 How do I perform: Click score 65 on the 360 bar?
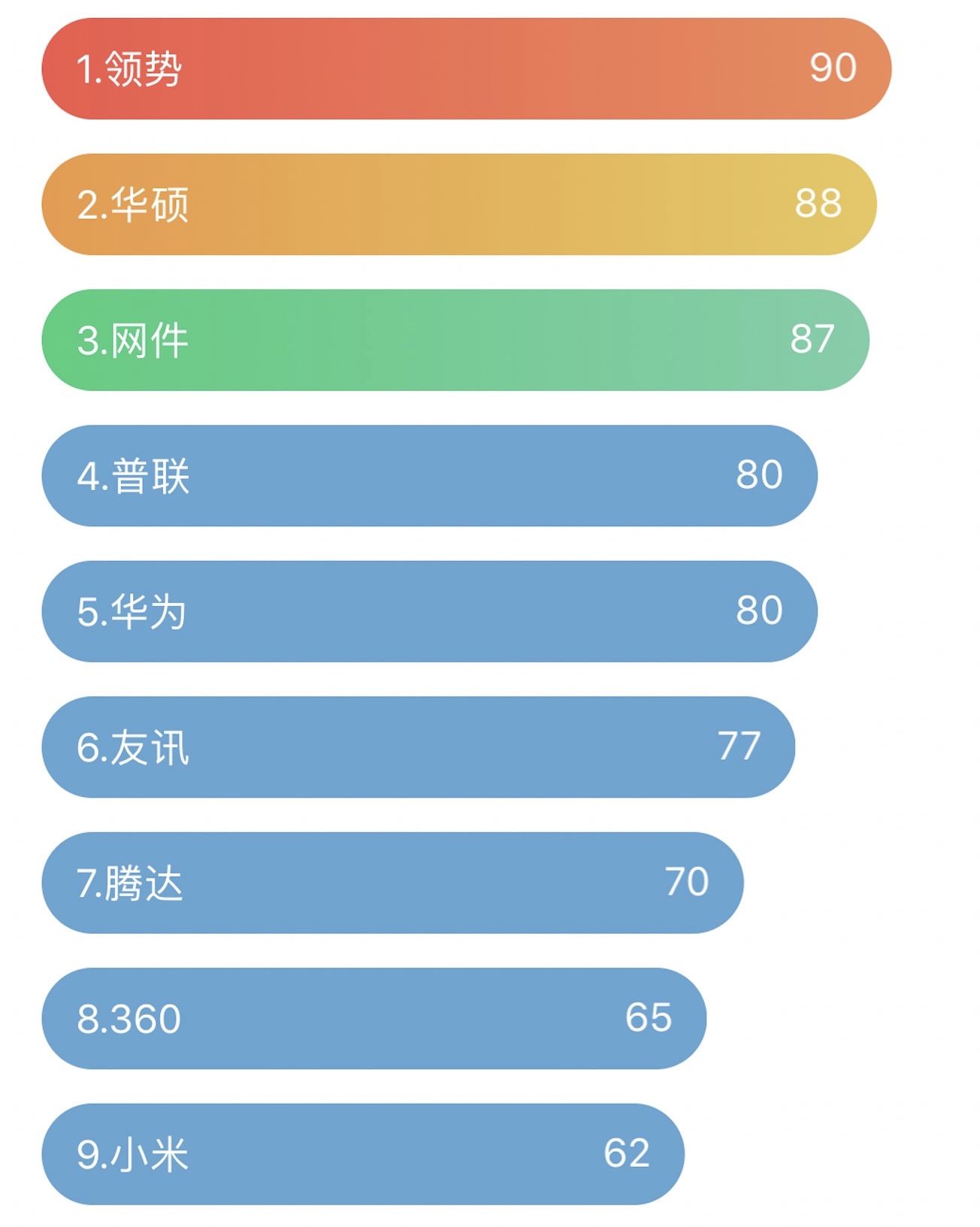[x=649, y=1017]
